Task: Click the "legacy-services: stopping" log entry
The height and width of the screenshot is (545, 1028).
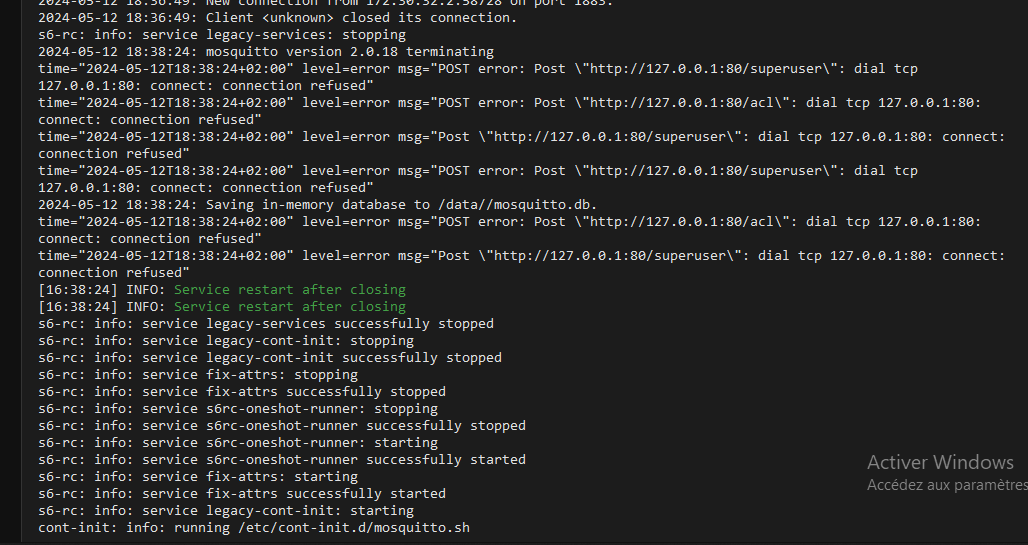Action: point(222,34)
